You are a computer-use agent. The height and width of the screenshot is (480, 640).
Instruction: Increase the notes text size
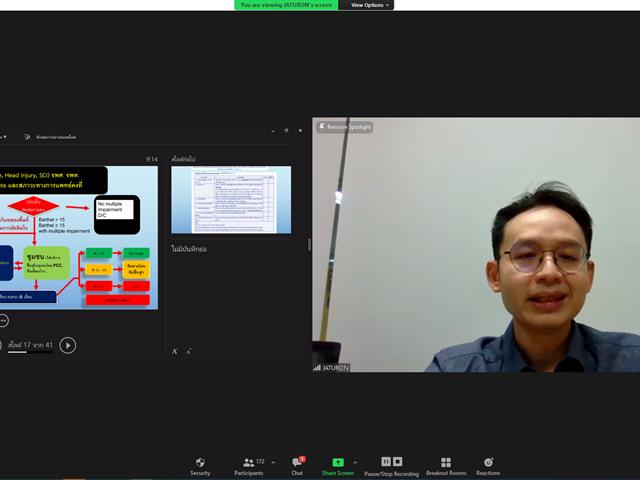175,351
